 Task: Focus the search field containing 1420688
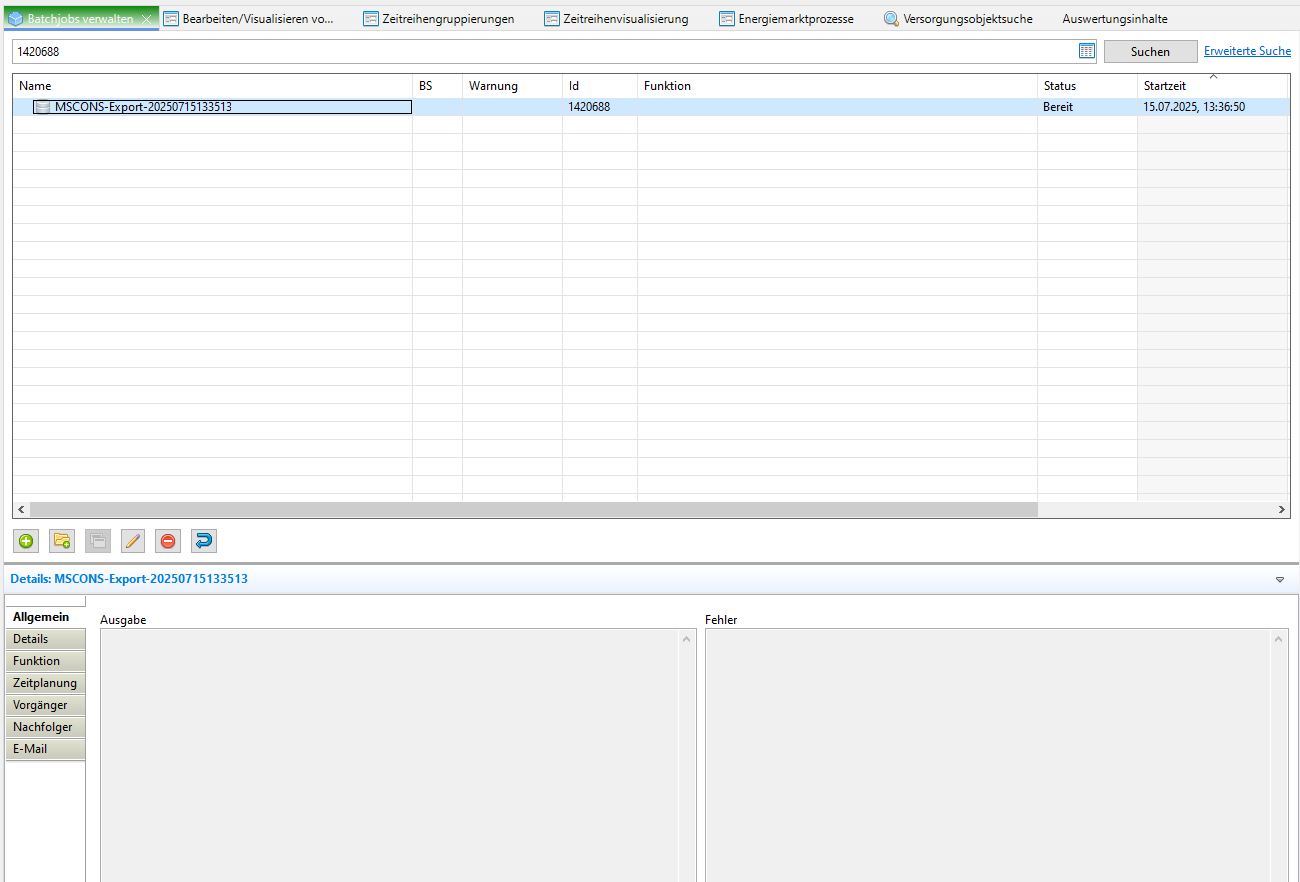540,51
